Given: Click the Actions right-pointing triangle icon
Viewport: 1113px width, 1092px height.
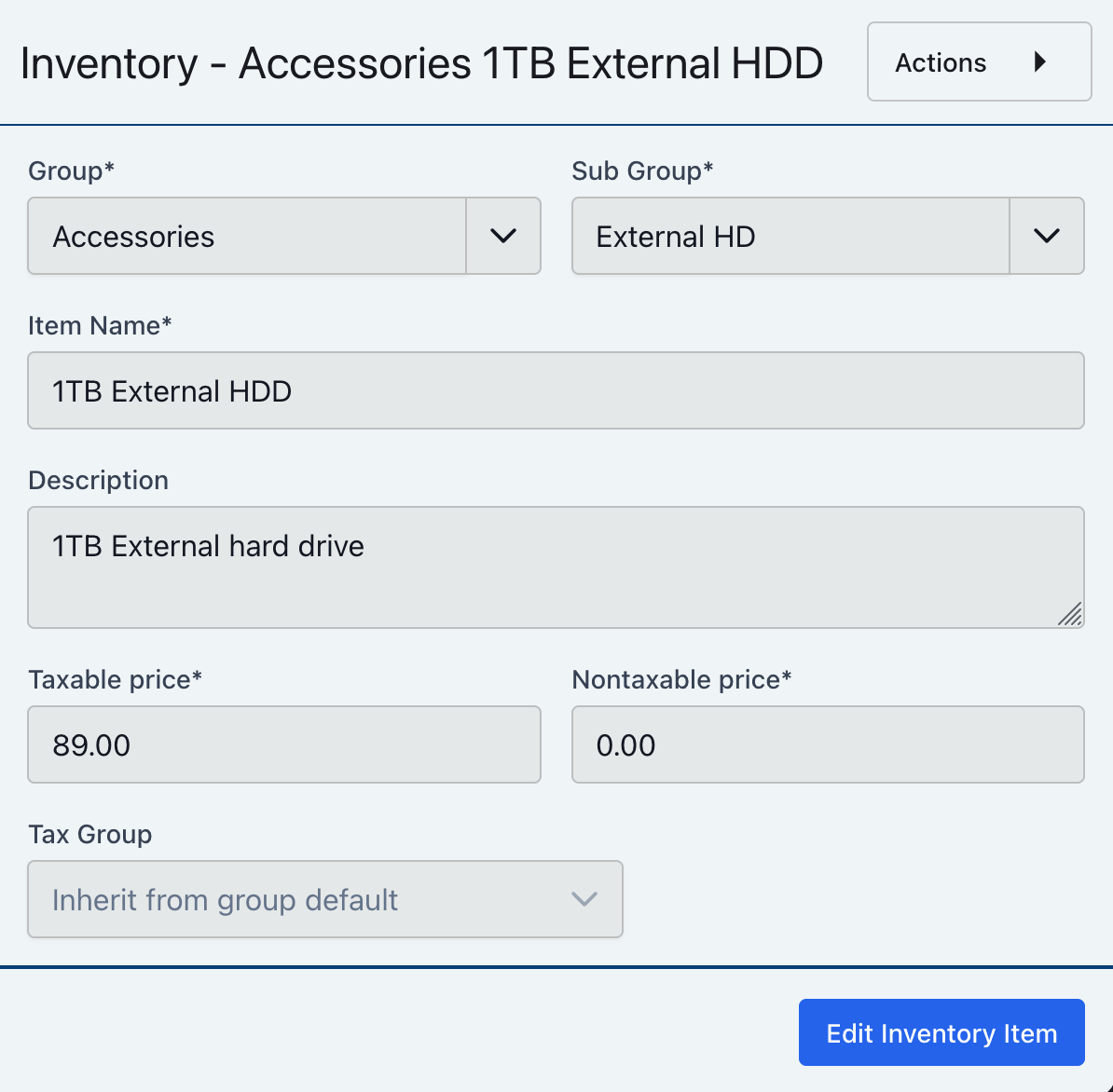Looking at the screenshot, I should tap(1040, 61).
